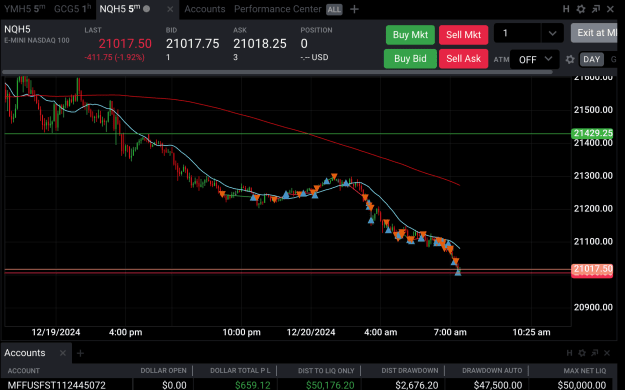Click the ask price 21018.25
Screen dimensions: 625x390
coord(259,43)
